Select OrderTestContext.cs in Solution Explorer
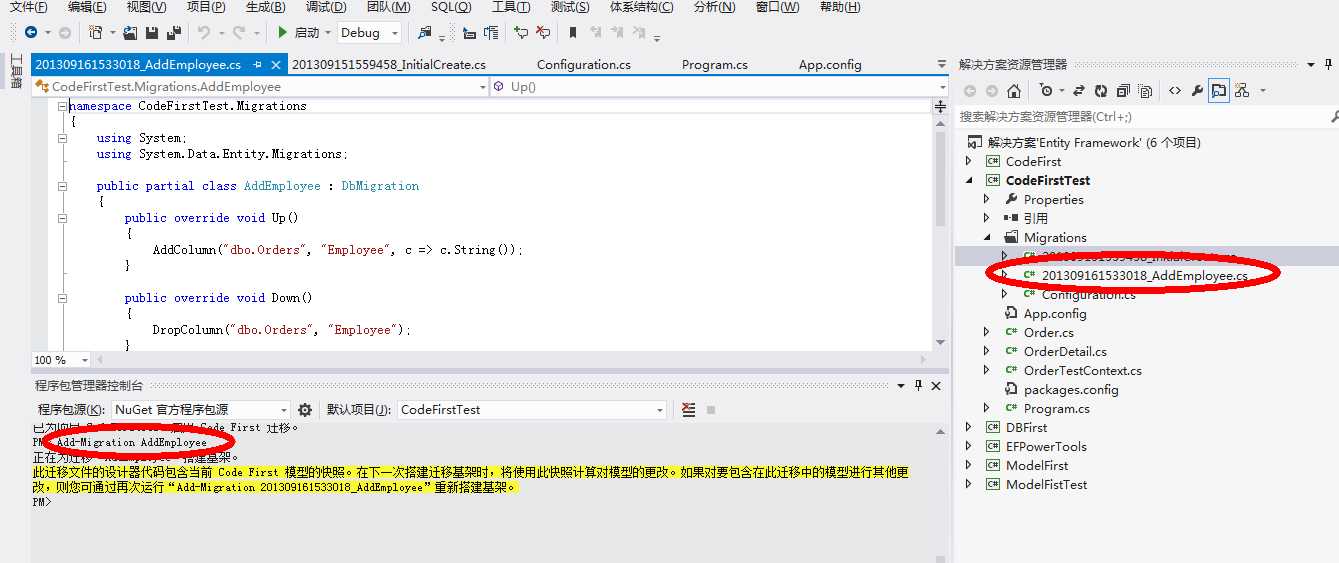The height and width of the screenshot is (563, 1339). pos(1082,370)
